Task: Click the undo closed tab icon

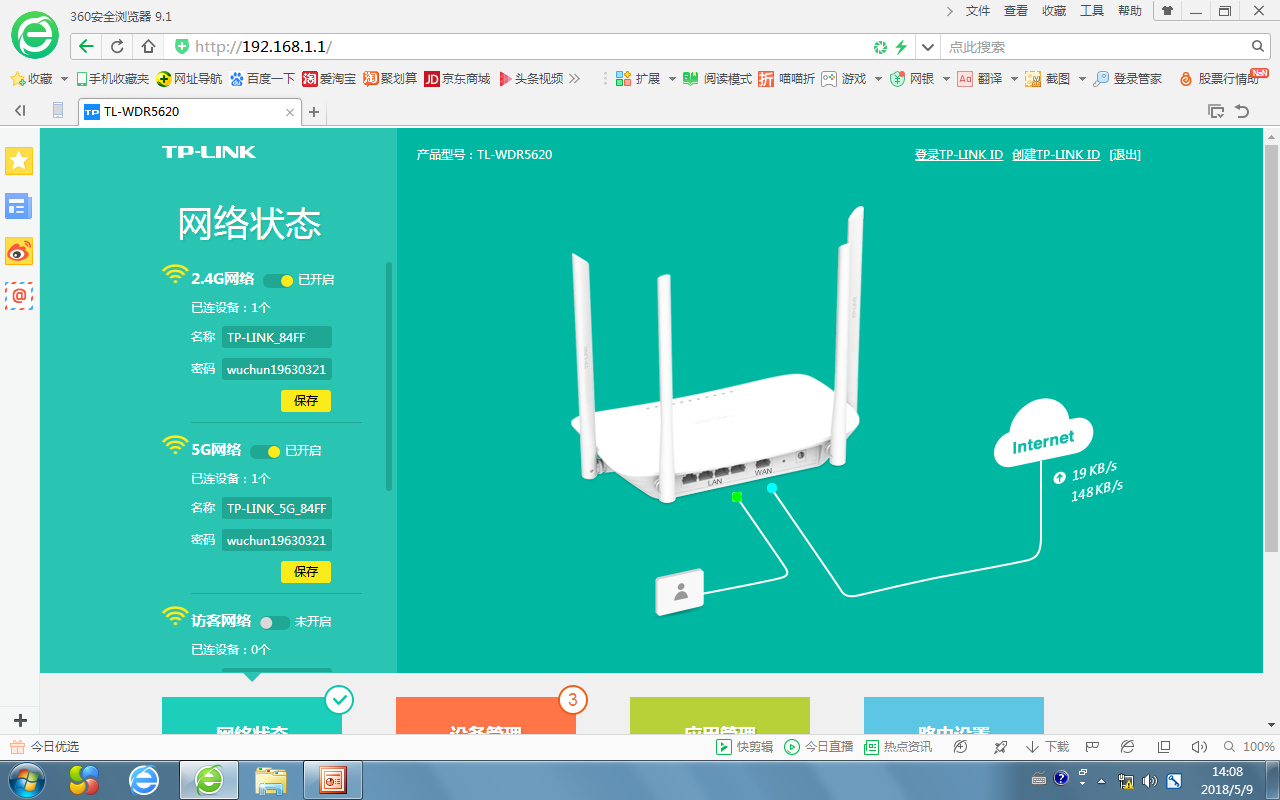Action: pyautogui.click(x=1242, y=111)
